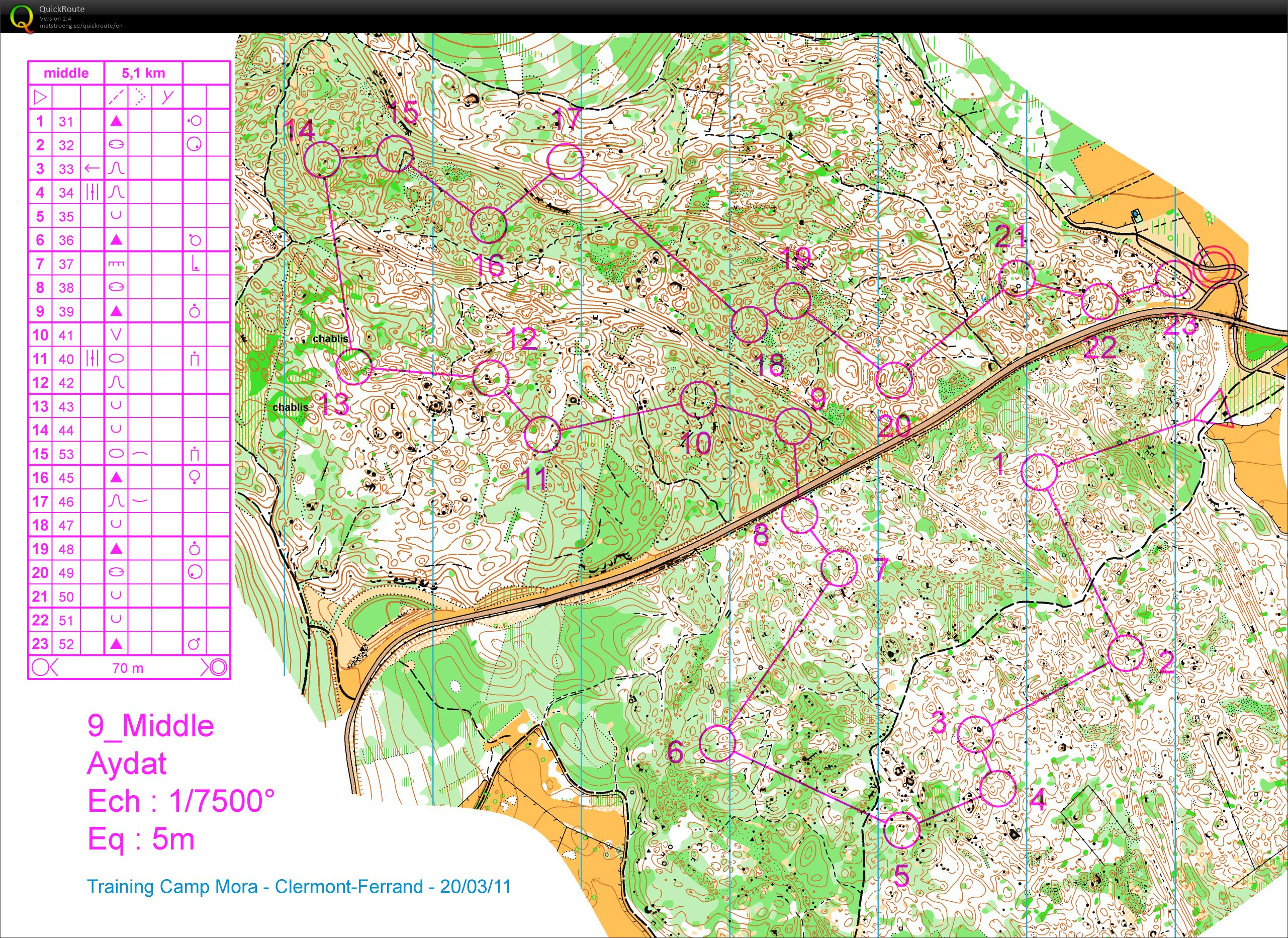
Task: Click the cliff symbol in row 7, code 37
Action: pos(116,264)
